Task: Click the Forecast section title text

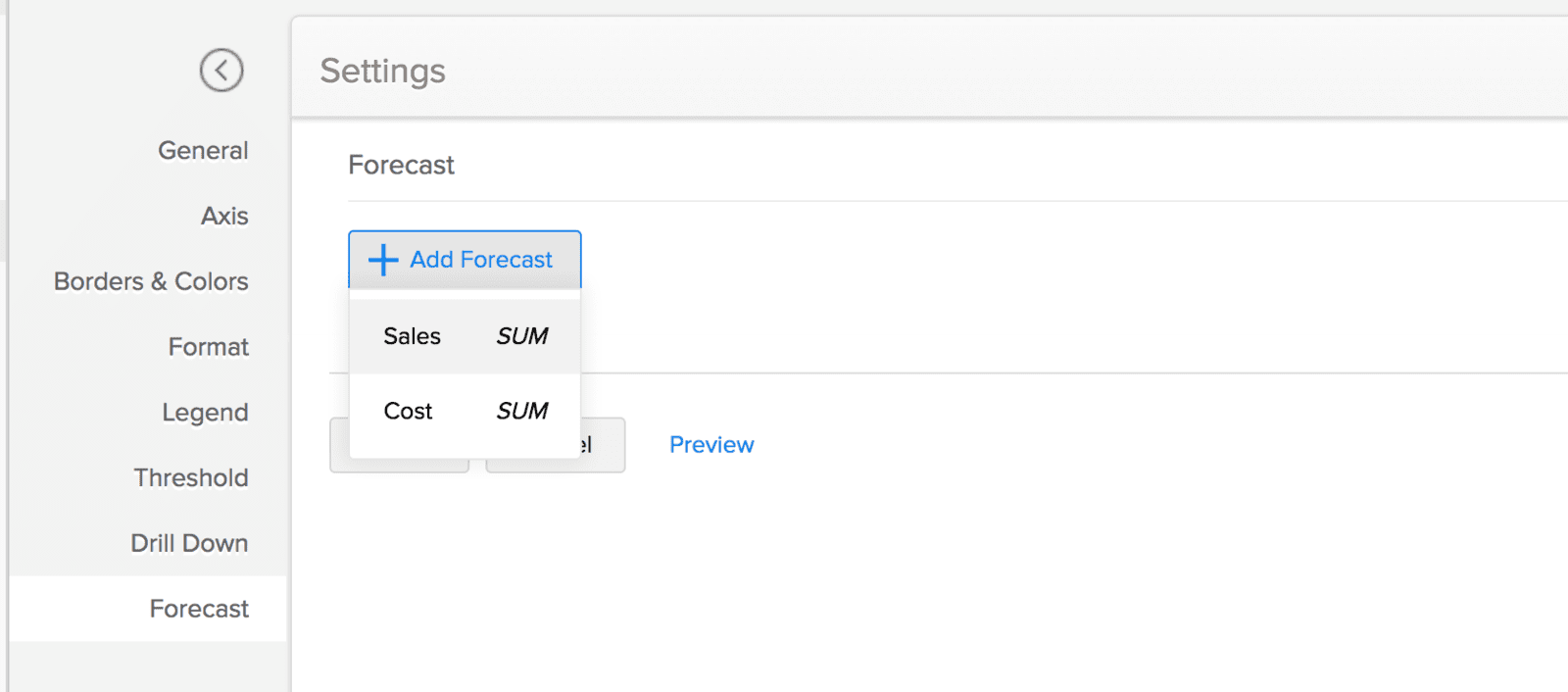Action: click(x=401, y=165)
